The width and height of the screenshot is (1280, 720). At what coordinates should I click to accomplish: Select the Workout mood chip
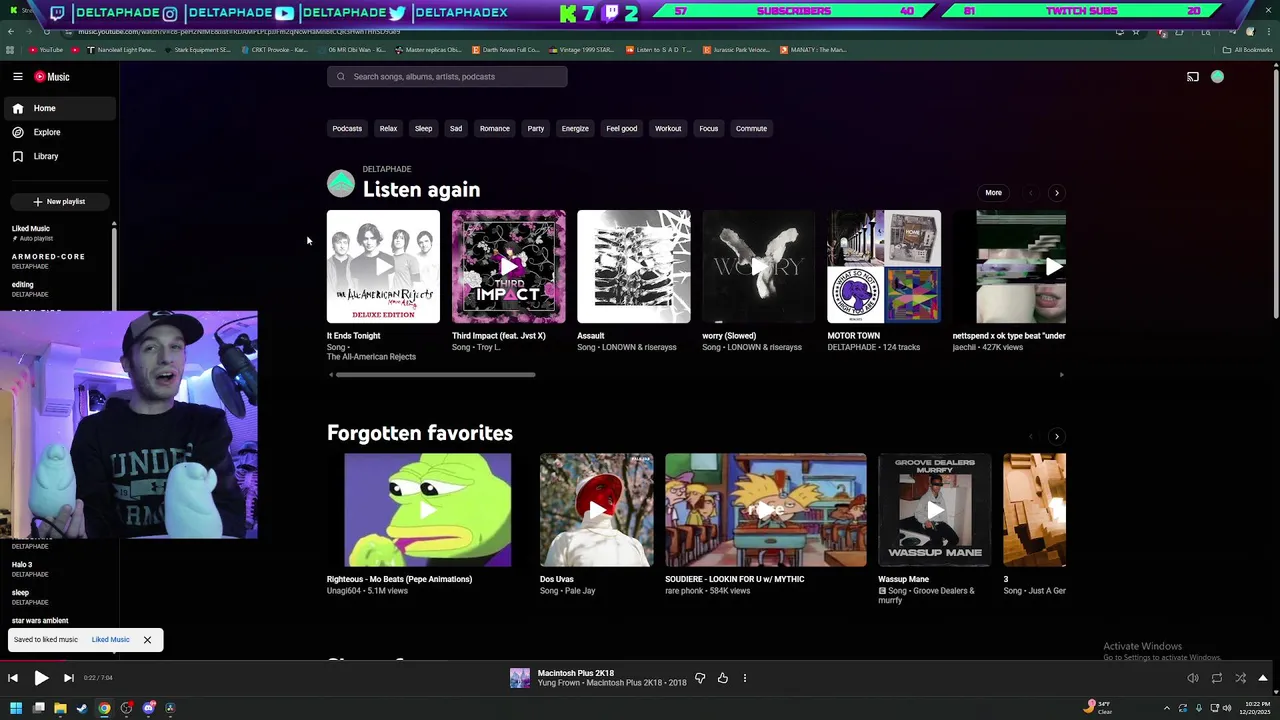[668, 129]
